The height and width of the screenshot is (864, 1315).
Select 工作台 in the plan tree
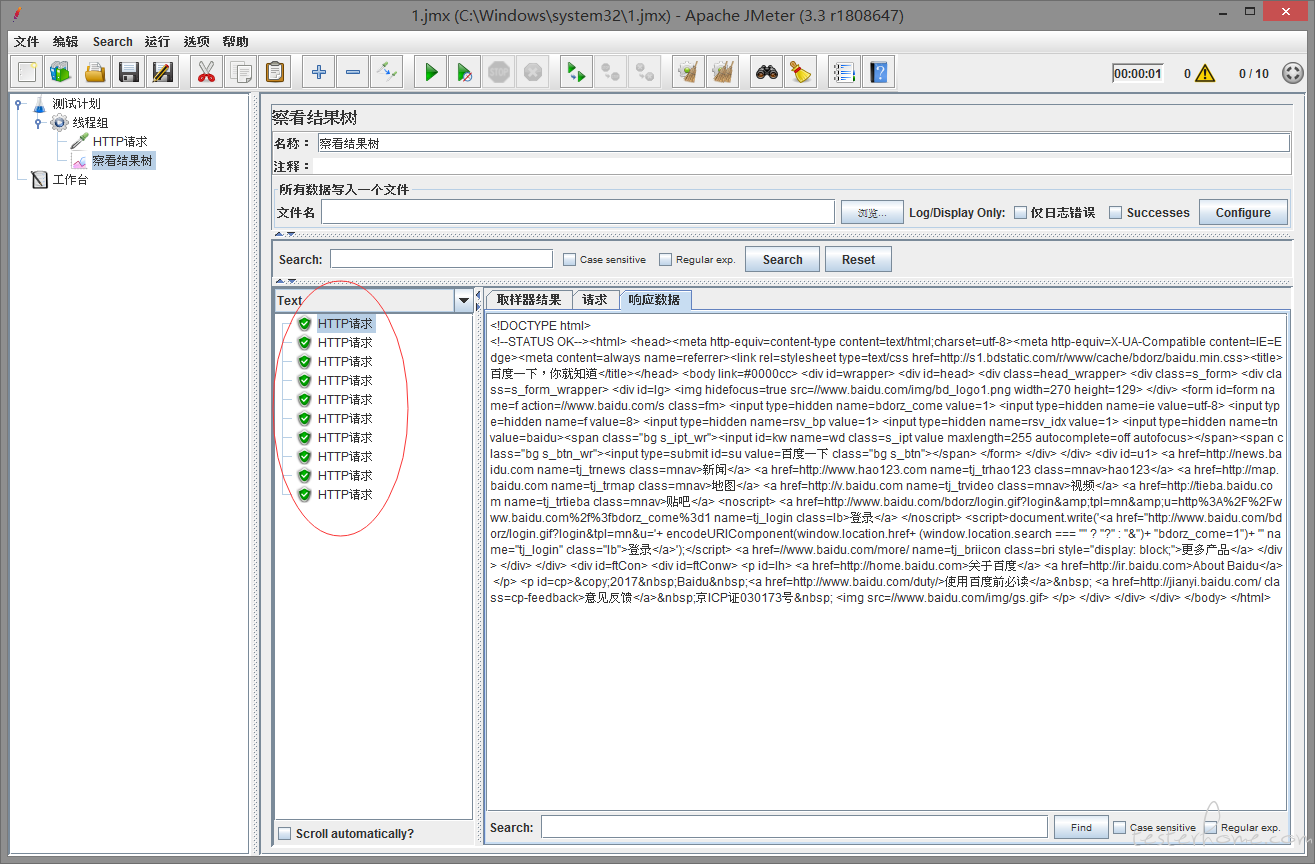pyautogui.click(x=70, y=180)
